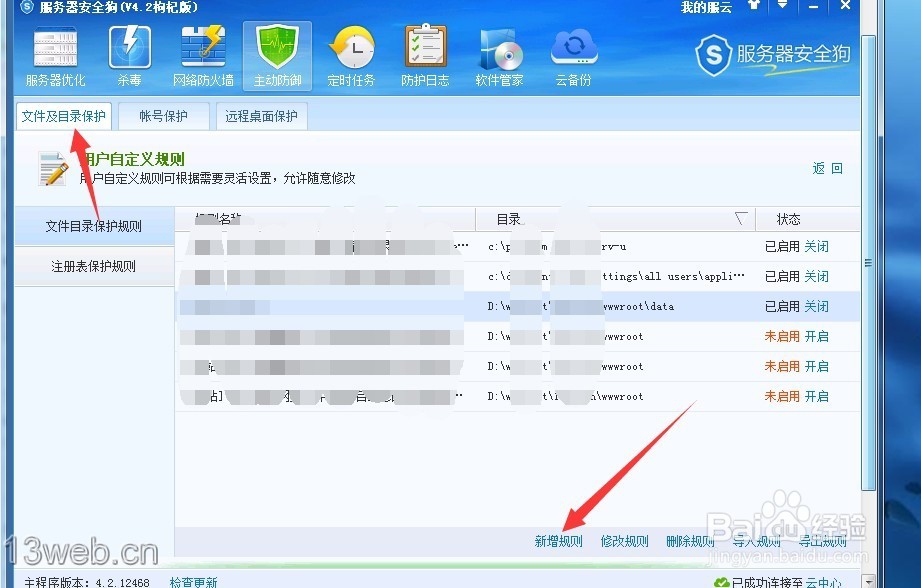The height and width of the screenshot is (588, 921).
Task: Open the 目录 column filter dropdown
Action: pos(740,218)
